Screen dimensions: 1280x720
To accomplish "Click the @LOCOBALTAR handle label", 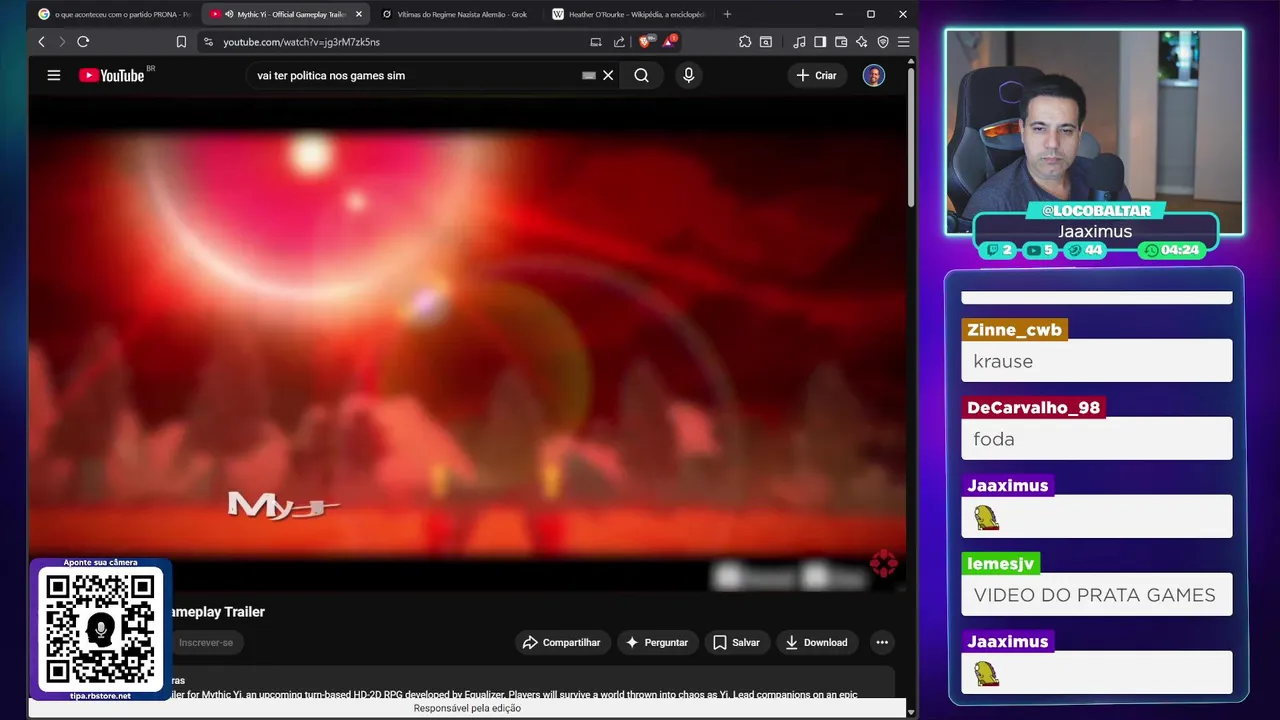I will coord(1096,210).
